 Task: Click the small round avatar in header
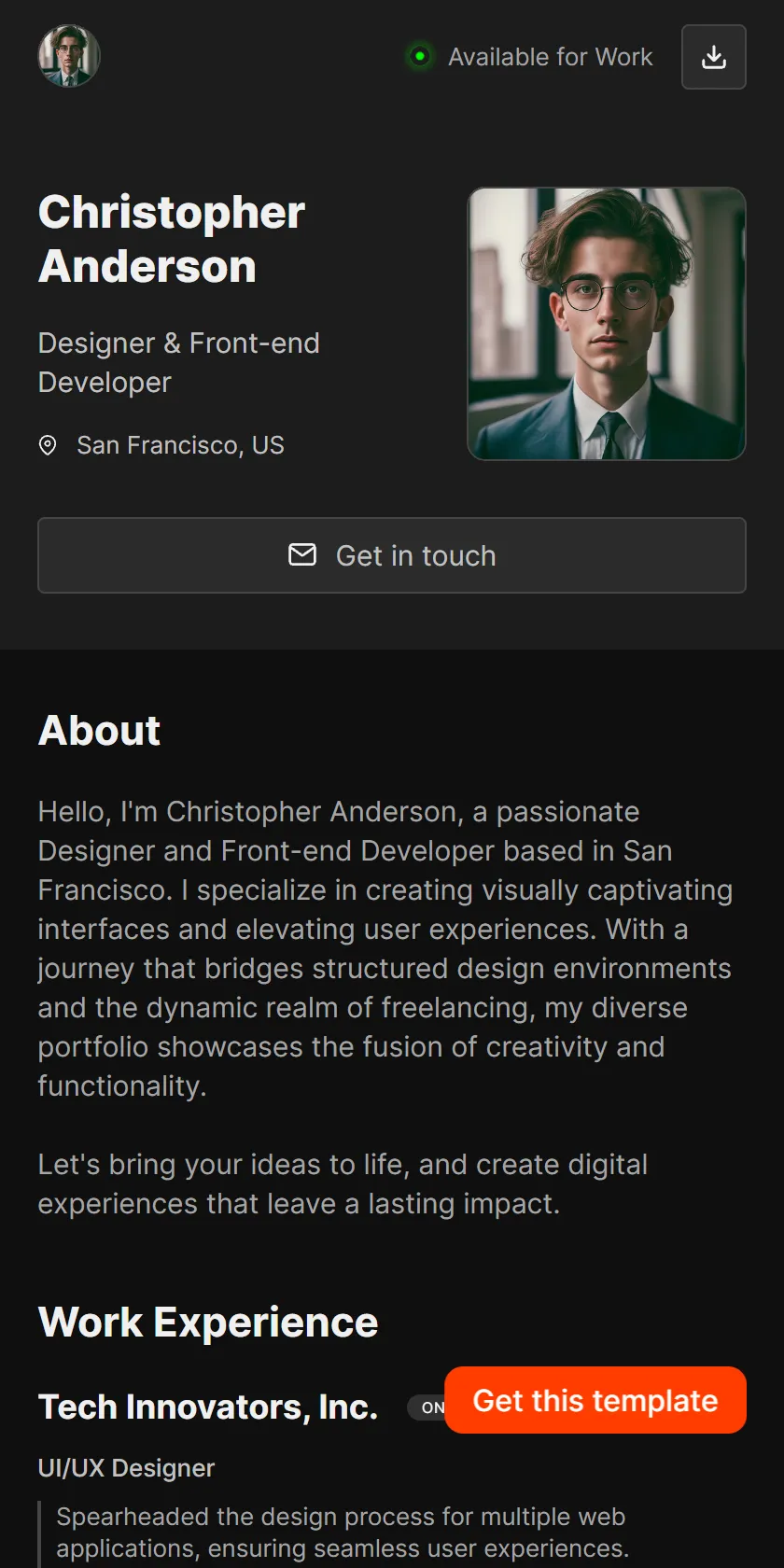point(69,56)
